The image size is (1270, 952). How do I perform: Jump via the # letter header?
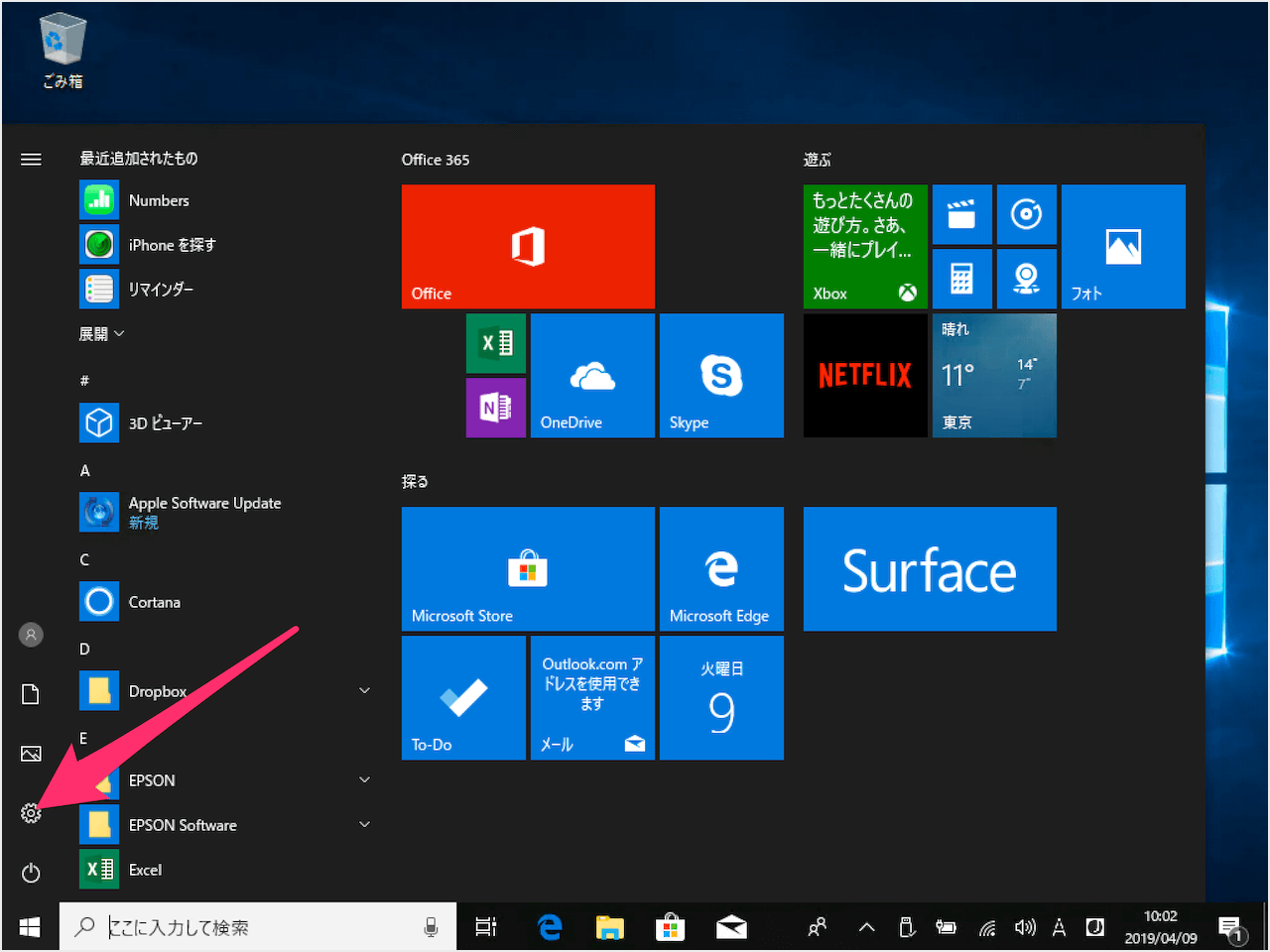tap(84, 381)
